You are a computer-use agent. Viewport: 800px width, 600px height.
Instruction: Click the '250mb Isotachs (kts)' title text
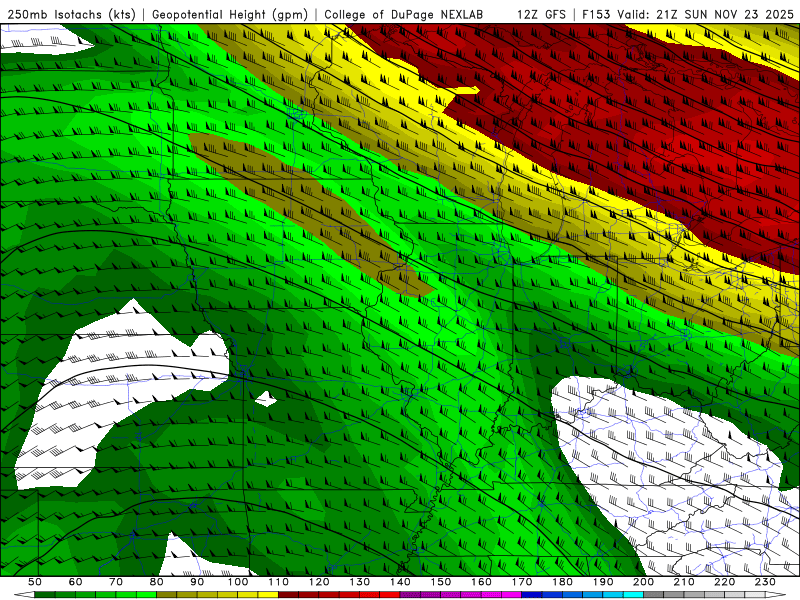71,14
